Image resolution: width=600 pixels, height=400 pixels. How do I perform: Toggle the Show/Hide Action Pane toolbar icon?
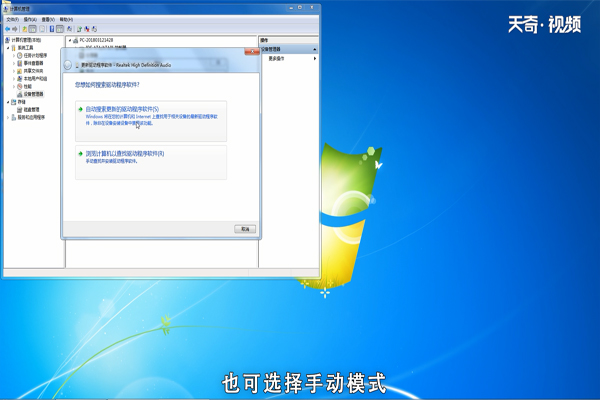pyautogui.click(x=60, y=29)
